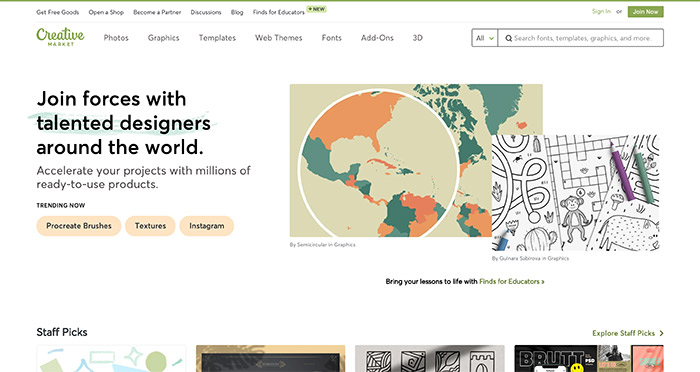The height and width of the screenshot is (372, 700).
Task: Select Textures trending tag
Action: click(x=150, y=226)
